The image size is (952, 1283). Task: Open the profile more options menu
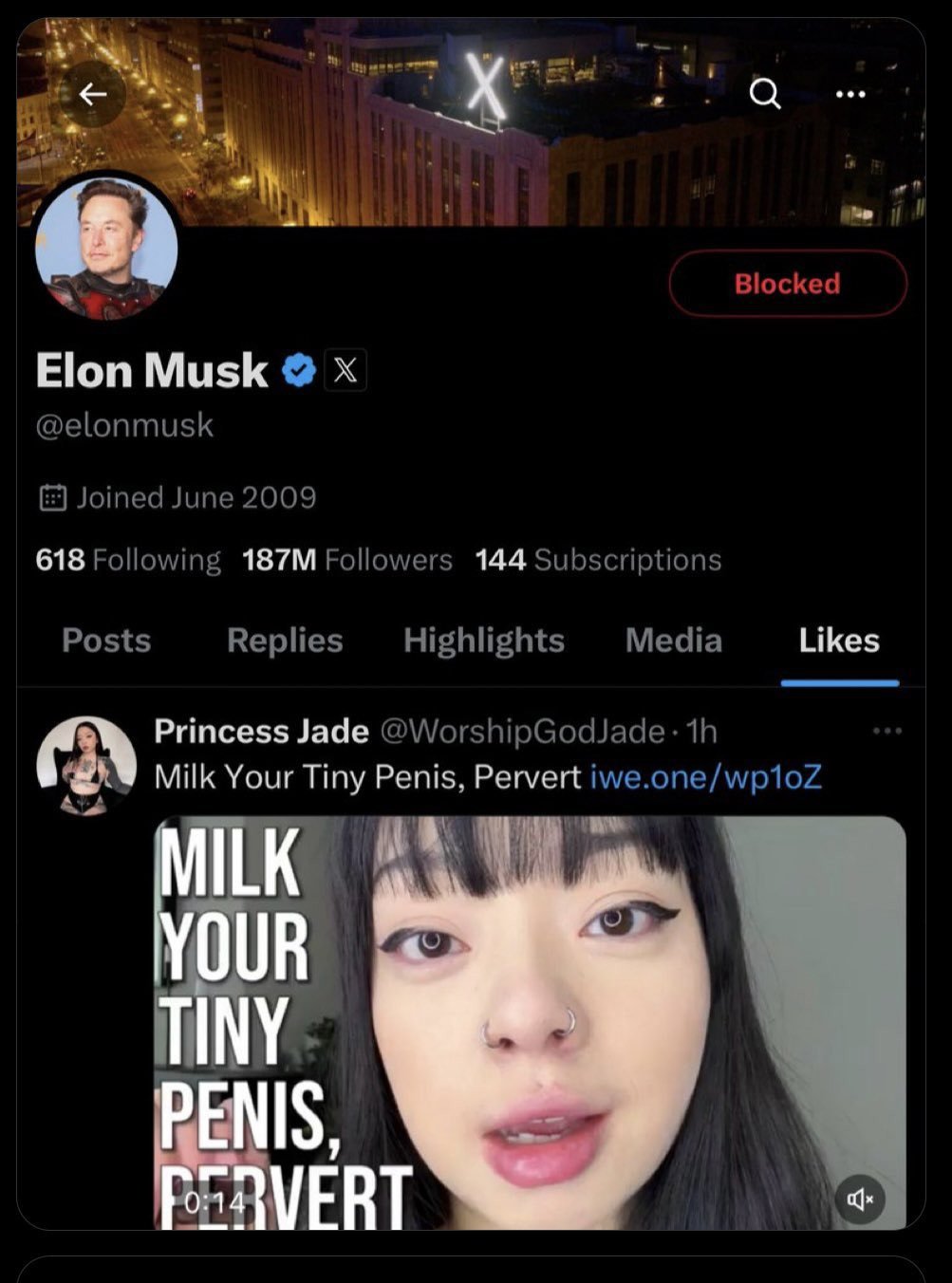tap(849, 94)
